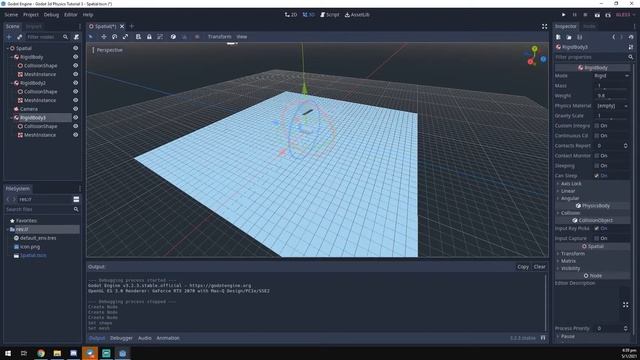Toggle visibility of RigidBody2 node
The image size is (640, 360).
pyautogui.click(x=76, y=83)
